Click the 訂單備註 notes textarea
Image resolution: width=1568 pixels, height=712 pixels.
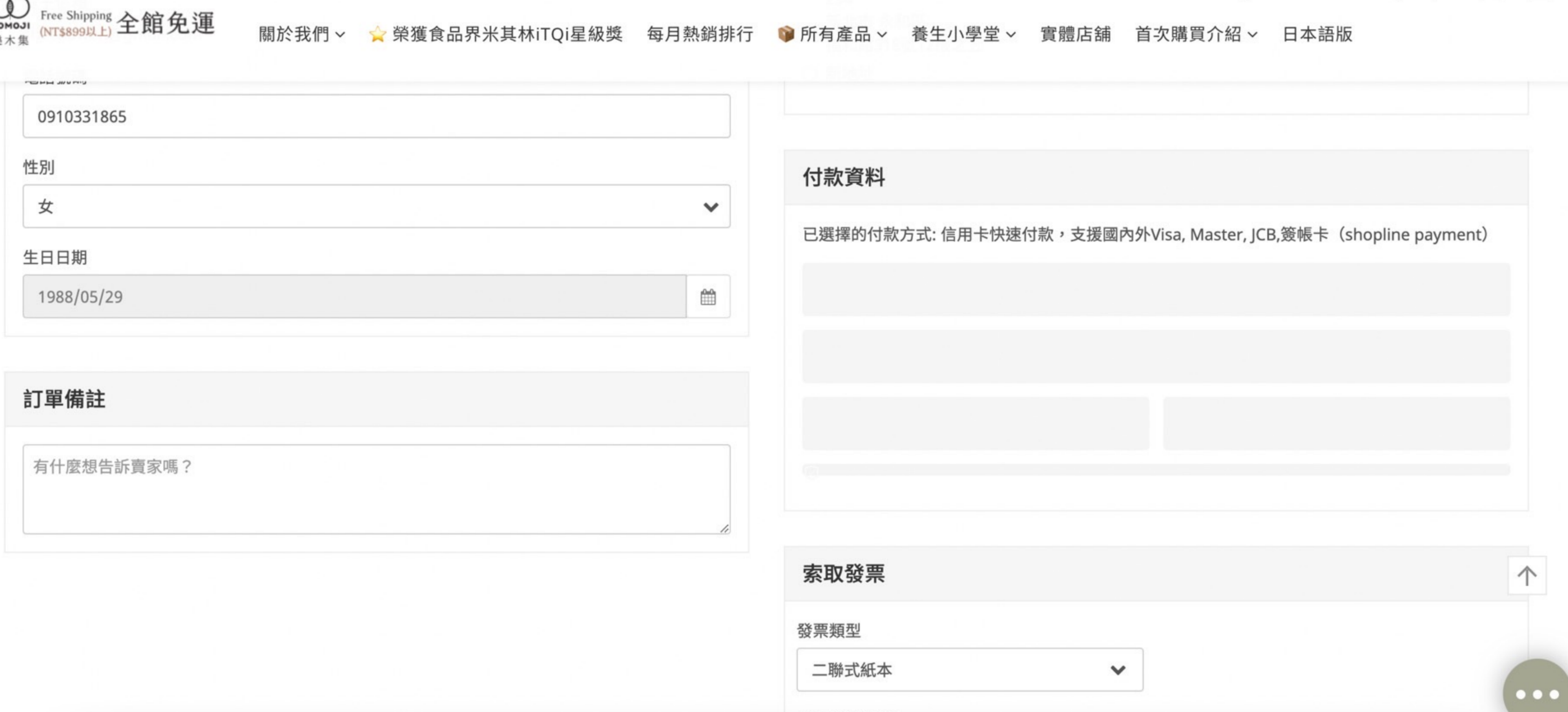click(x=376, y=489)
